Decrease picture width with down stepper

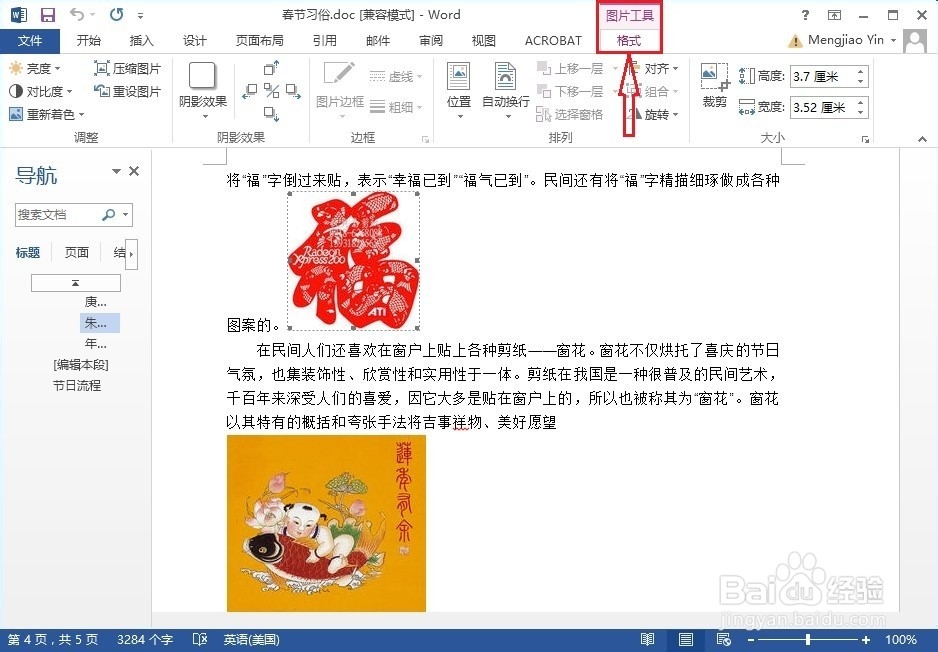pyautogui.click(x=861, y=113)
